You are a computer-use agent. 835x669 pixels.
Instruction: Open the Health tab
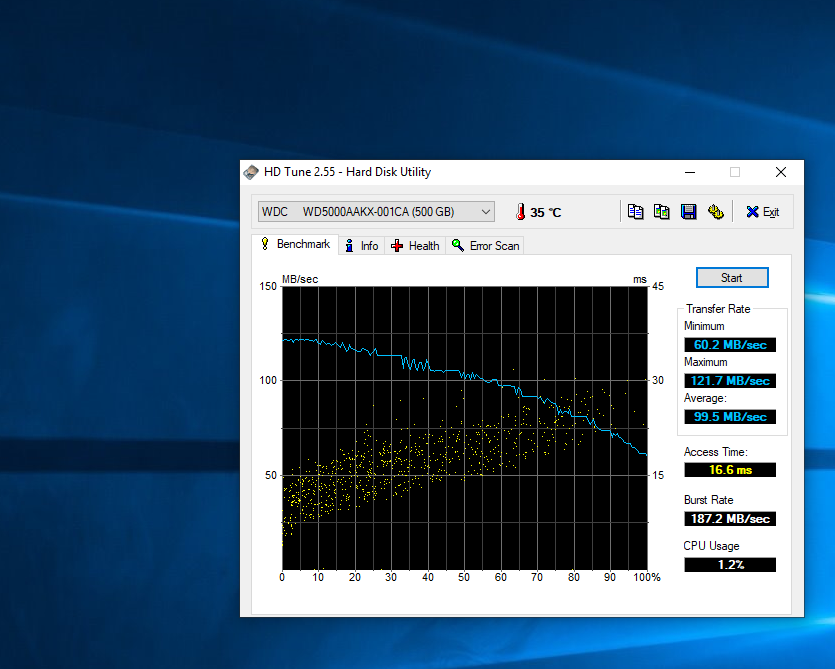(x=415, y=245)
